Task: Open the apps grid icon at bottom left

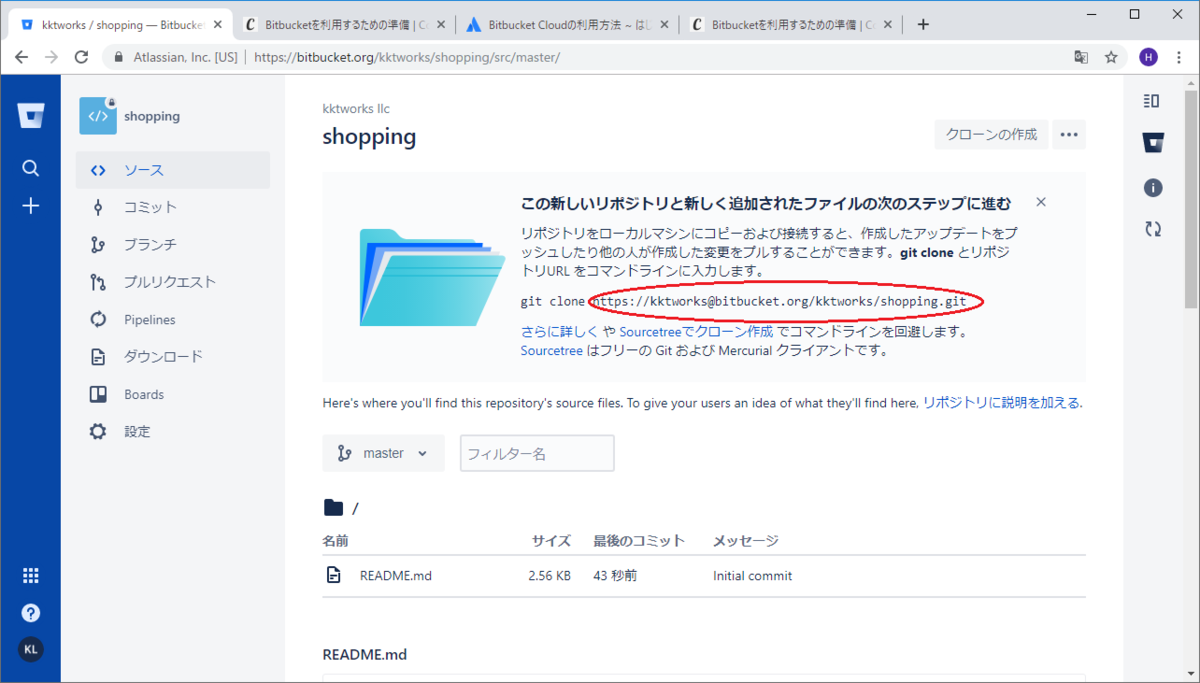Action: 31,575
